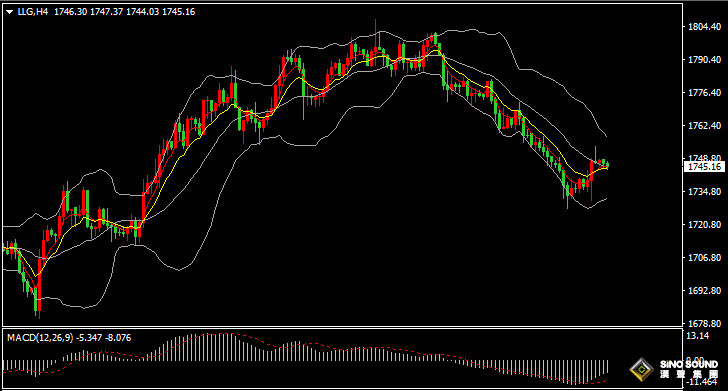Click the 1762.40 price axis label
728x391 pixels.
tap(704, 125)
